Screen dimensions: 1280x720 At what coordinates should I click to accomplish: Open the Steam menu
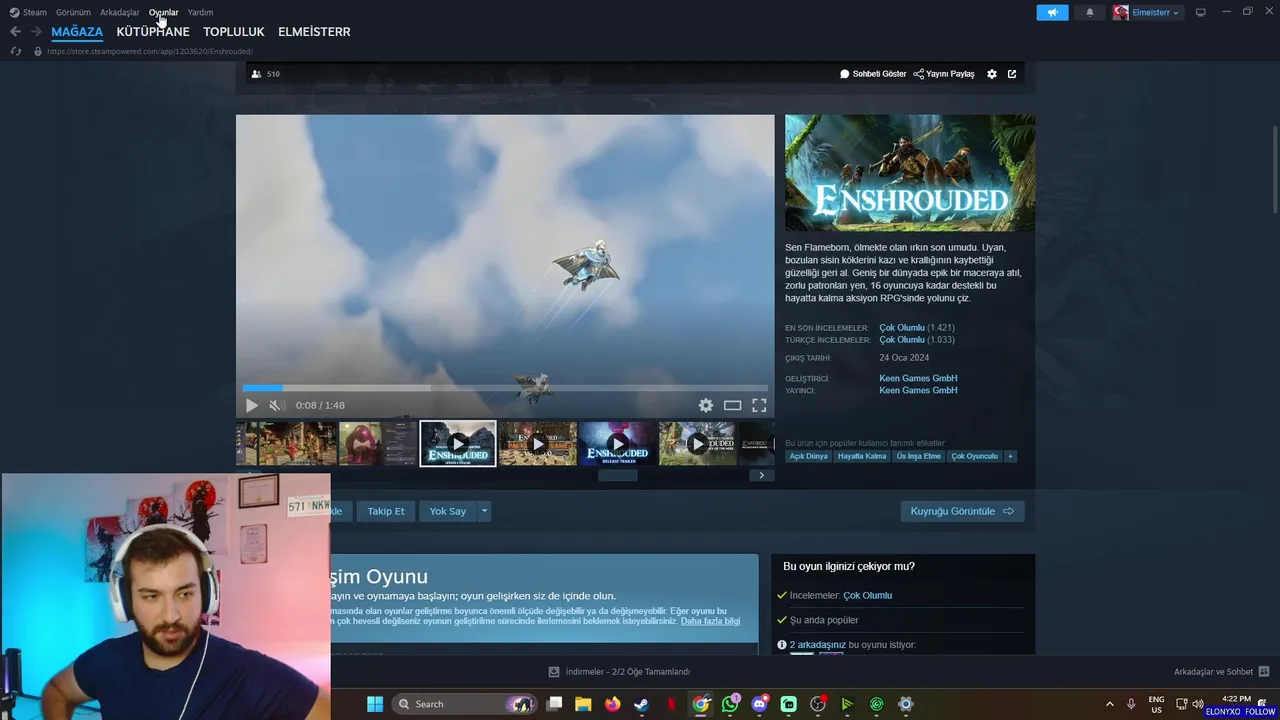click(x=28, y=12)
